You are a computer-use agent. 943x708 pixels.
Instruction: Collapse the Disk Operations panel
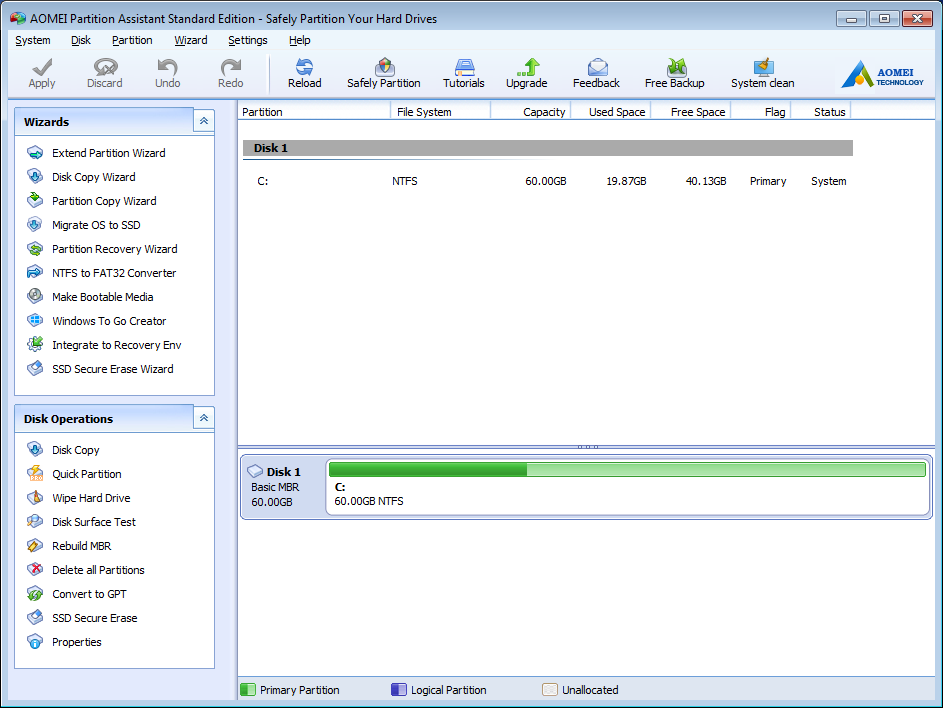click(204, 418)
